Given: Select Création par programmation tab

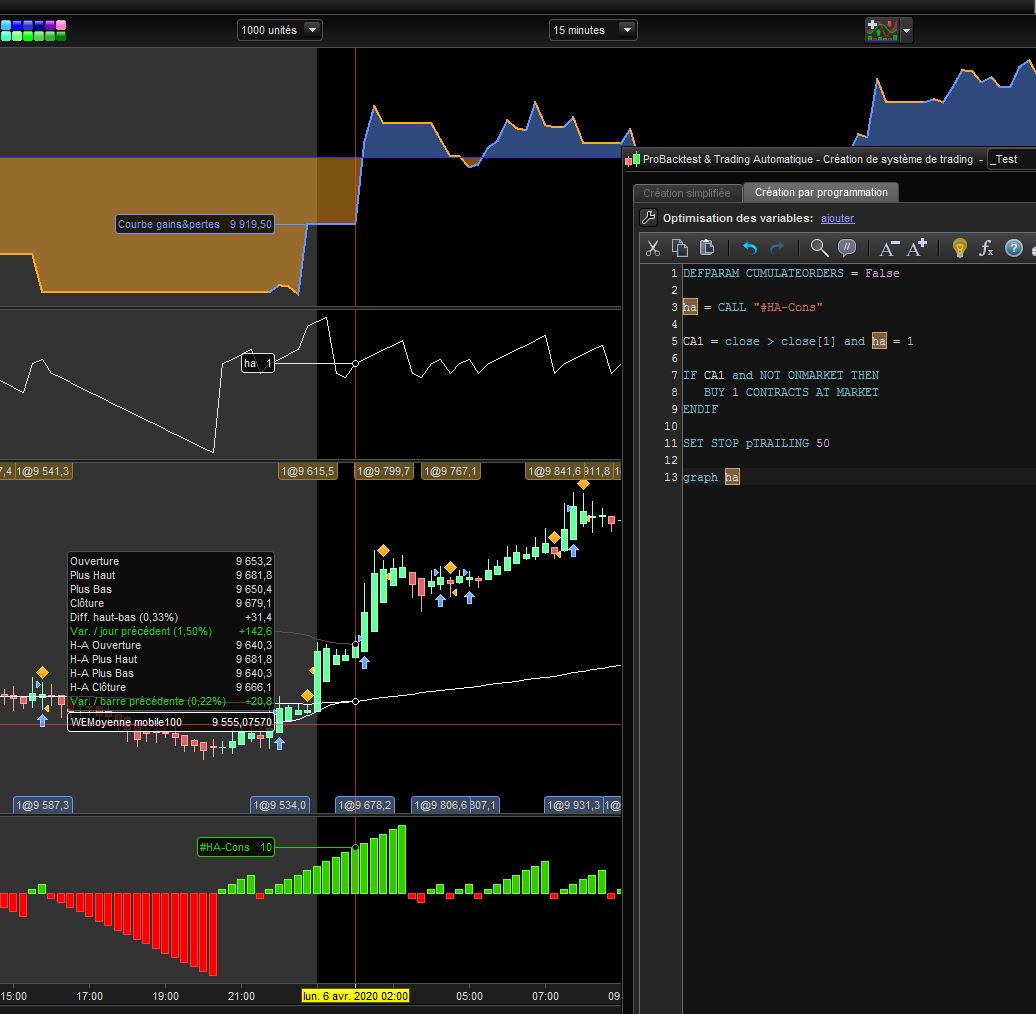Looking at the screenshot, I should pyautogui.click(x=821, y=192).
